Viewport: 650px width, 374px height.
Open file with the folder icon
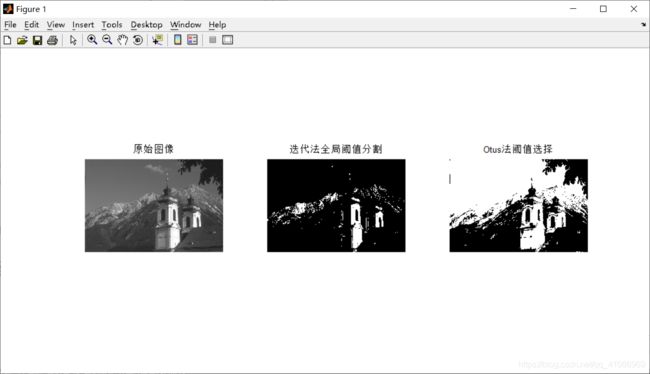[22, 40]
